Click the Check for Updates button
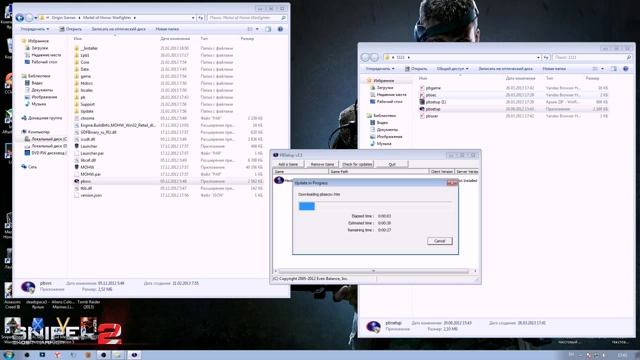 (x=357, y=164)
